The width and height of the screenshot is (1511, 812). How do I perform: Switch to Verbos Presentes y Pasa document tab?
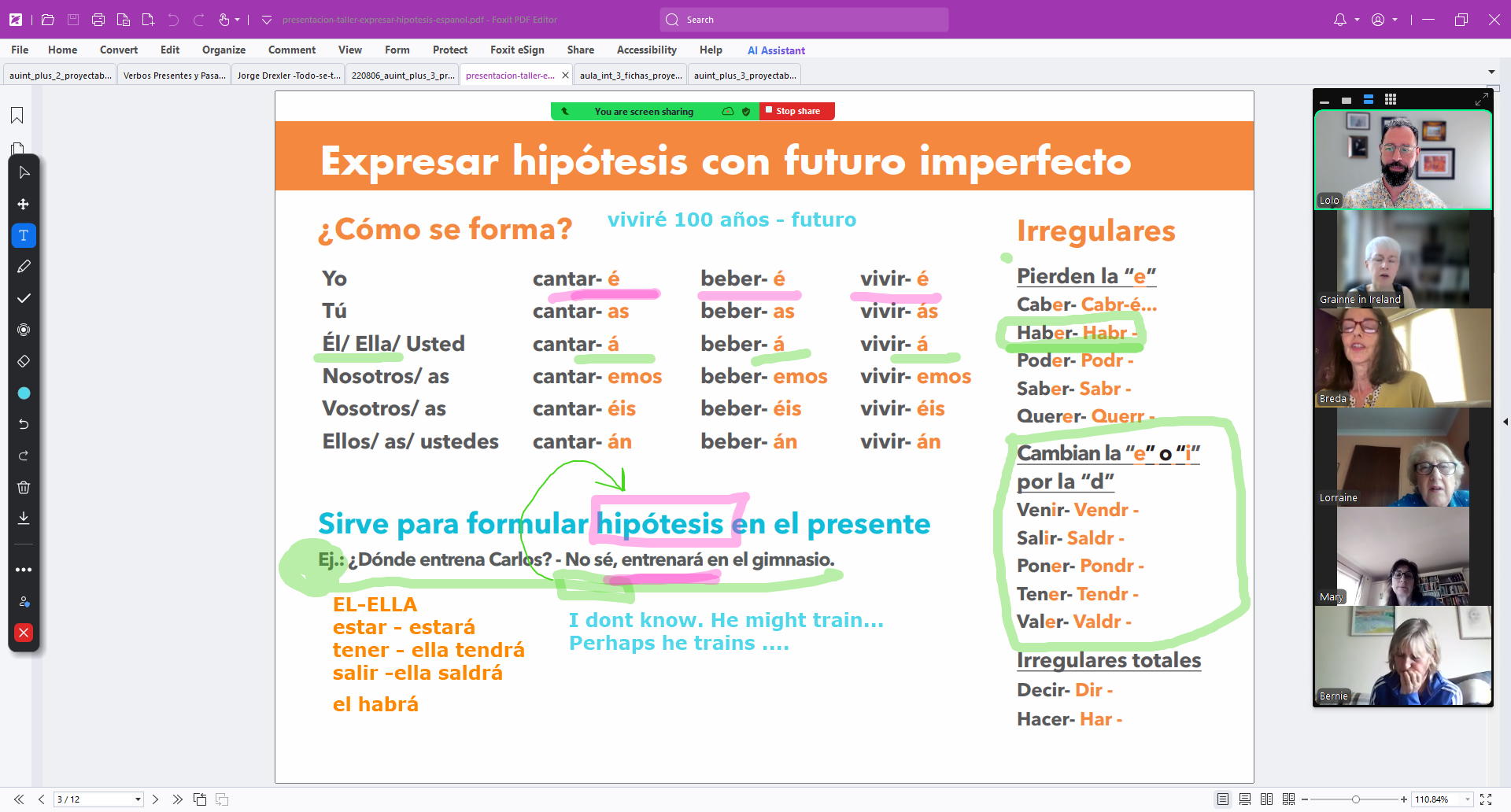pyautogui.click(x=174, y=76)
